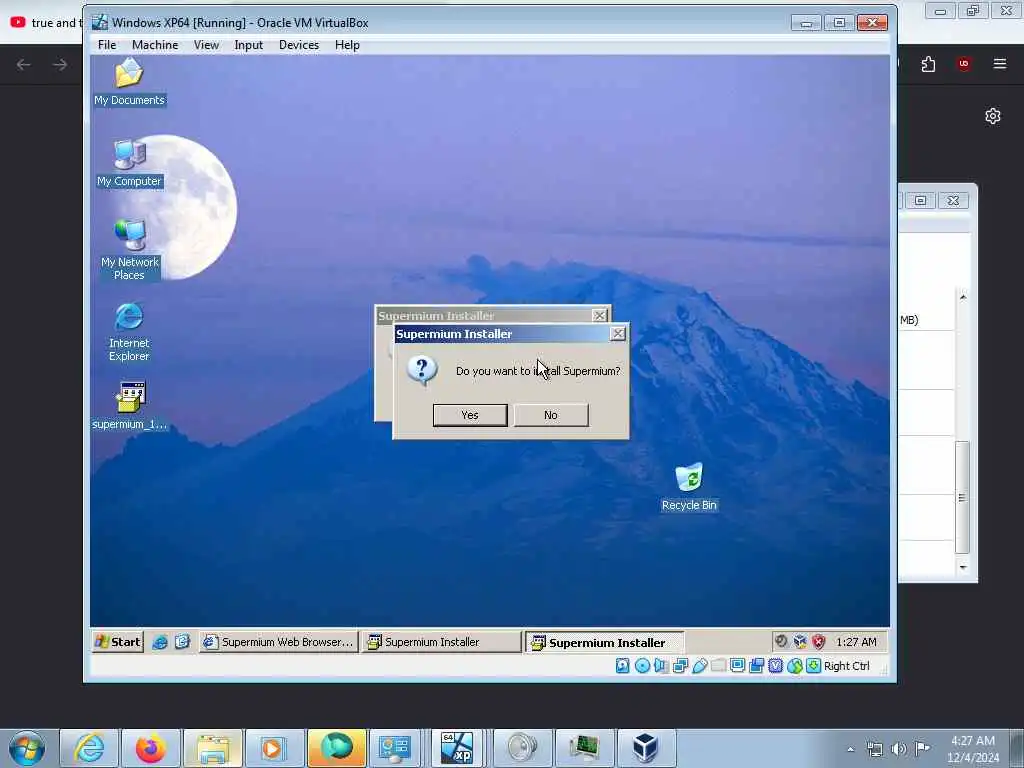Close the background Supermium Installer window
The width and height of the screenshot is (1024, 768).
(x=599, y=315)
